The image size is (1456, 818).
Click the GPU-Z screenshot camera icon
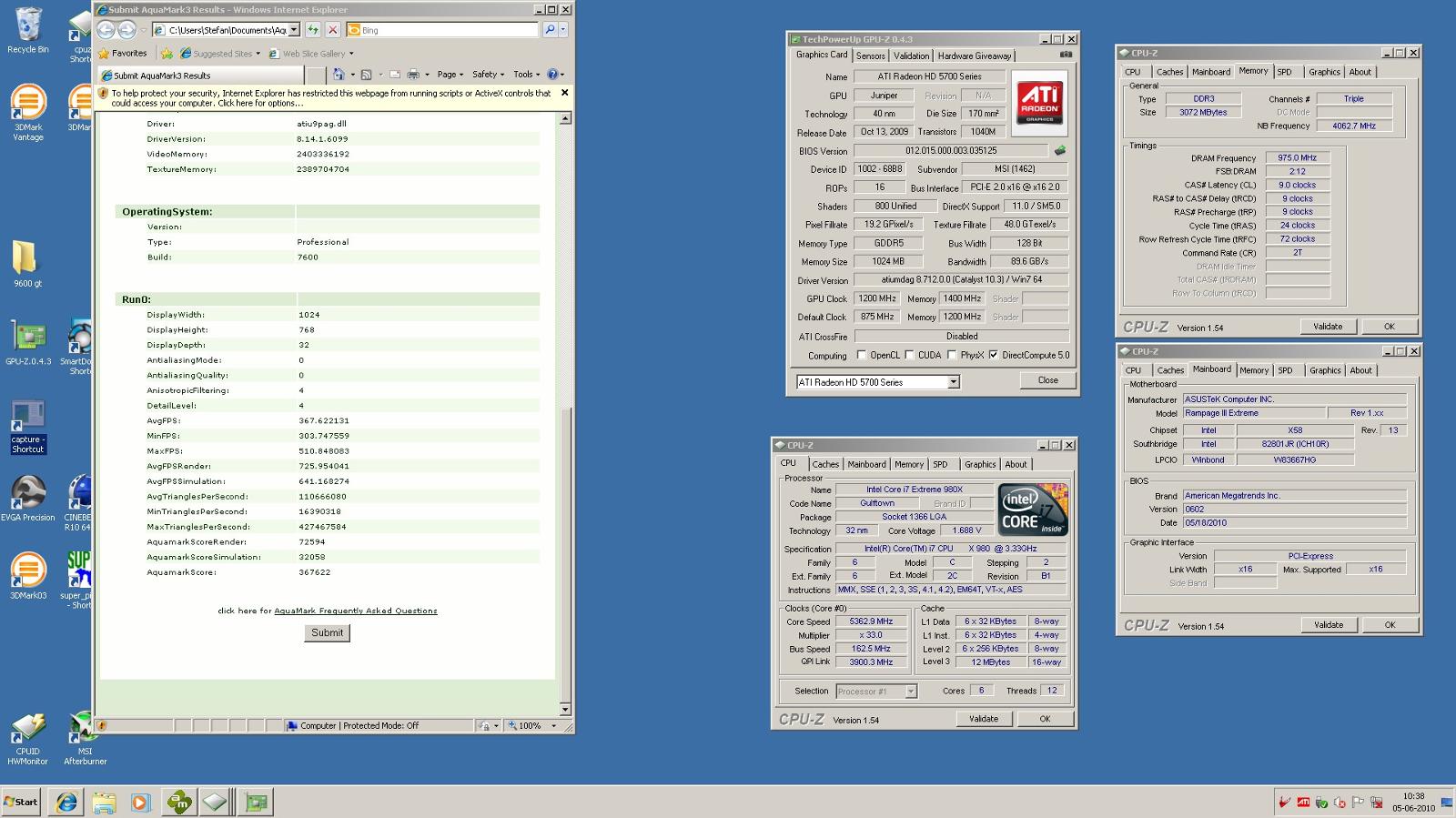[1066, 55]
